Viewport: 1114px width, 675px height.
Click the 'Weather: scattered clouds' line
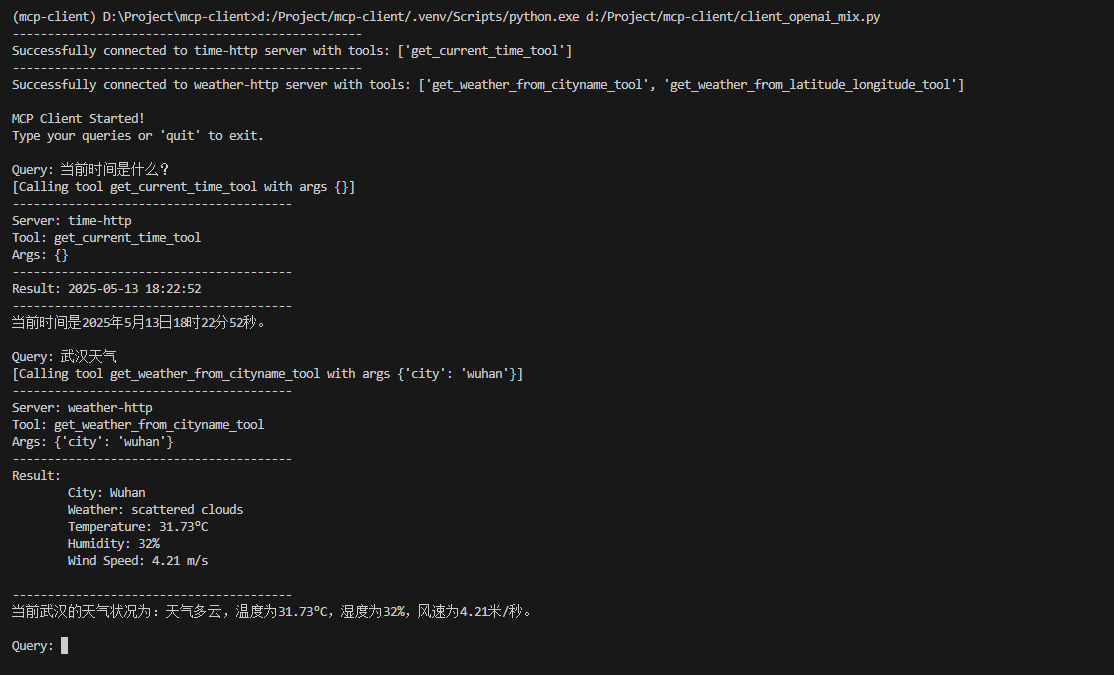click(x=156, y=509)
